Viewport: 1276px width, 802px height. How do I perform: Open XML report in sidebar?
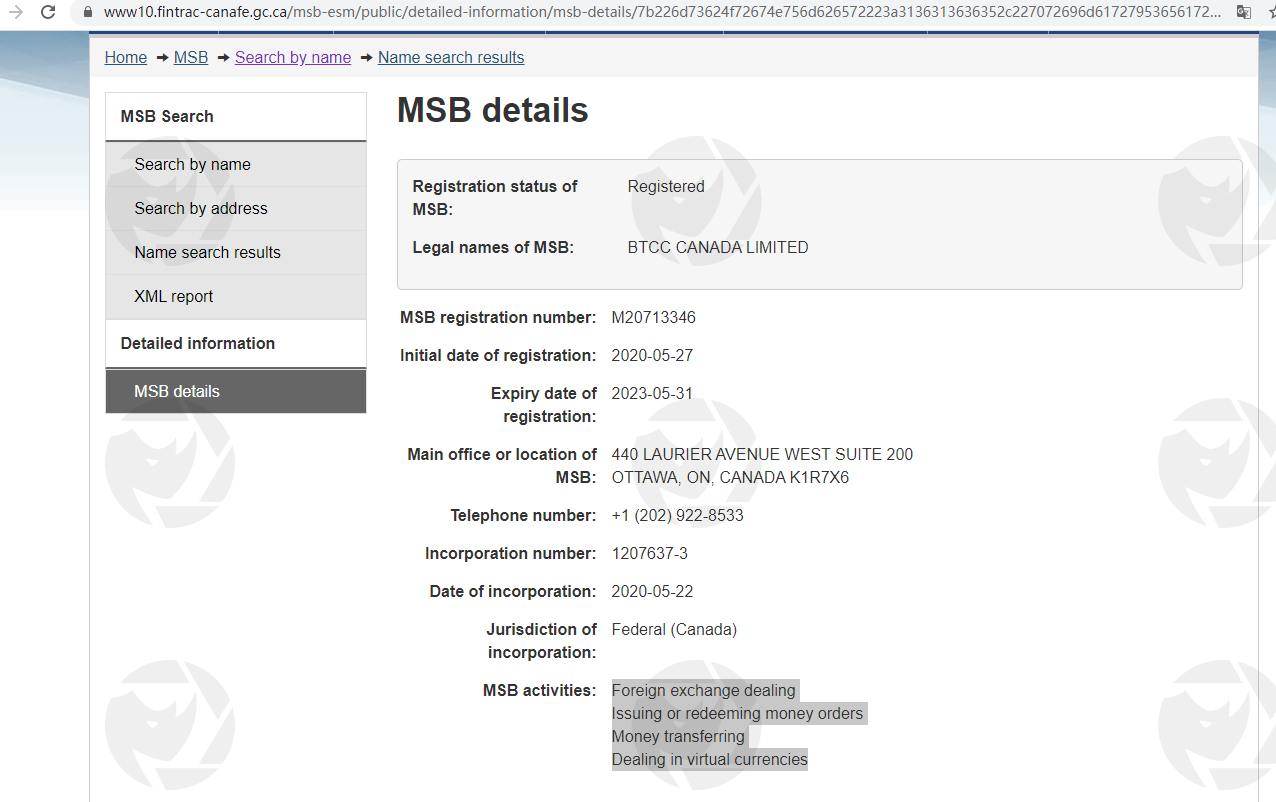click(174, 297)
